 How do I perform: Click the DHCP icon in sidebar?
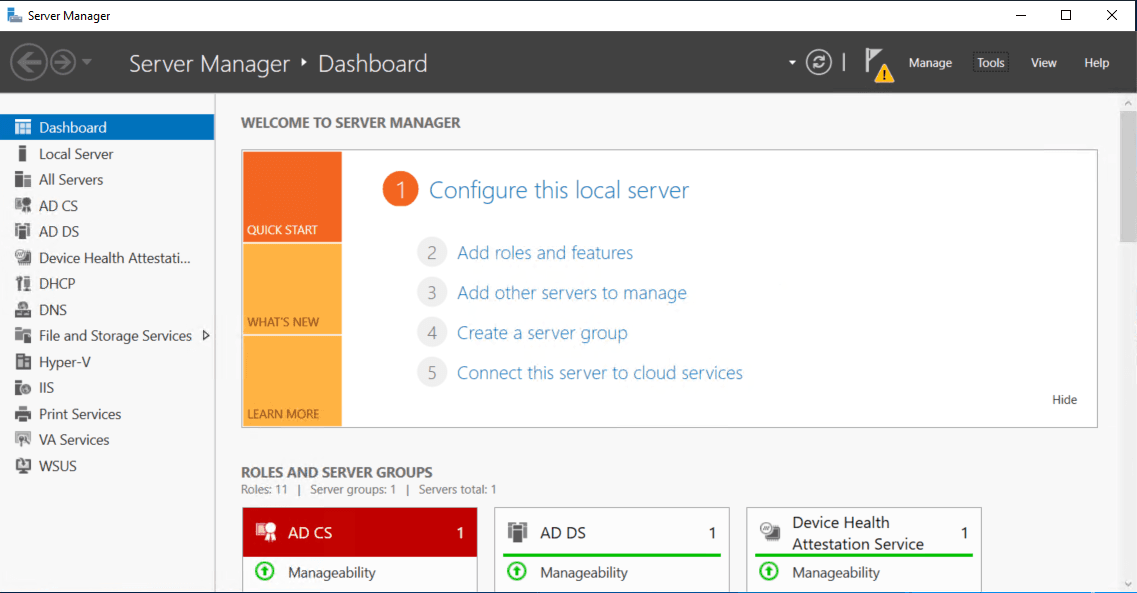(x=23, y=283)
